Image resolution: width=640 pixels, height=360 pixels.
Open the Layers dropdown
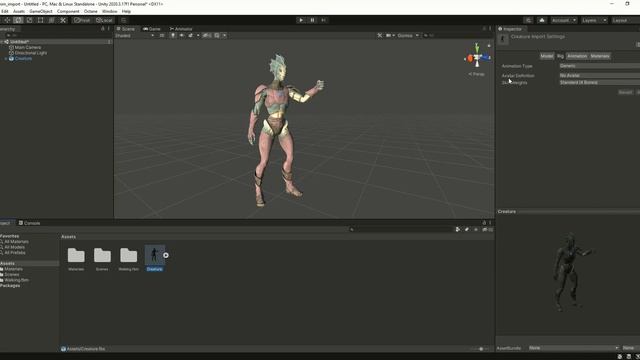pos(593,20)
